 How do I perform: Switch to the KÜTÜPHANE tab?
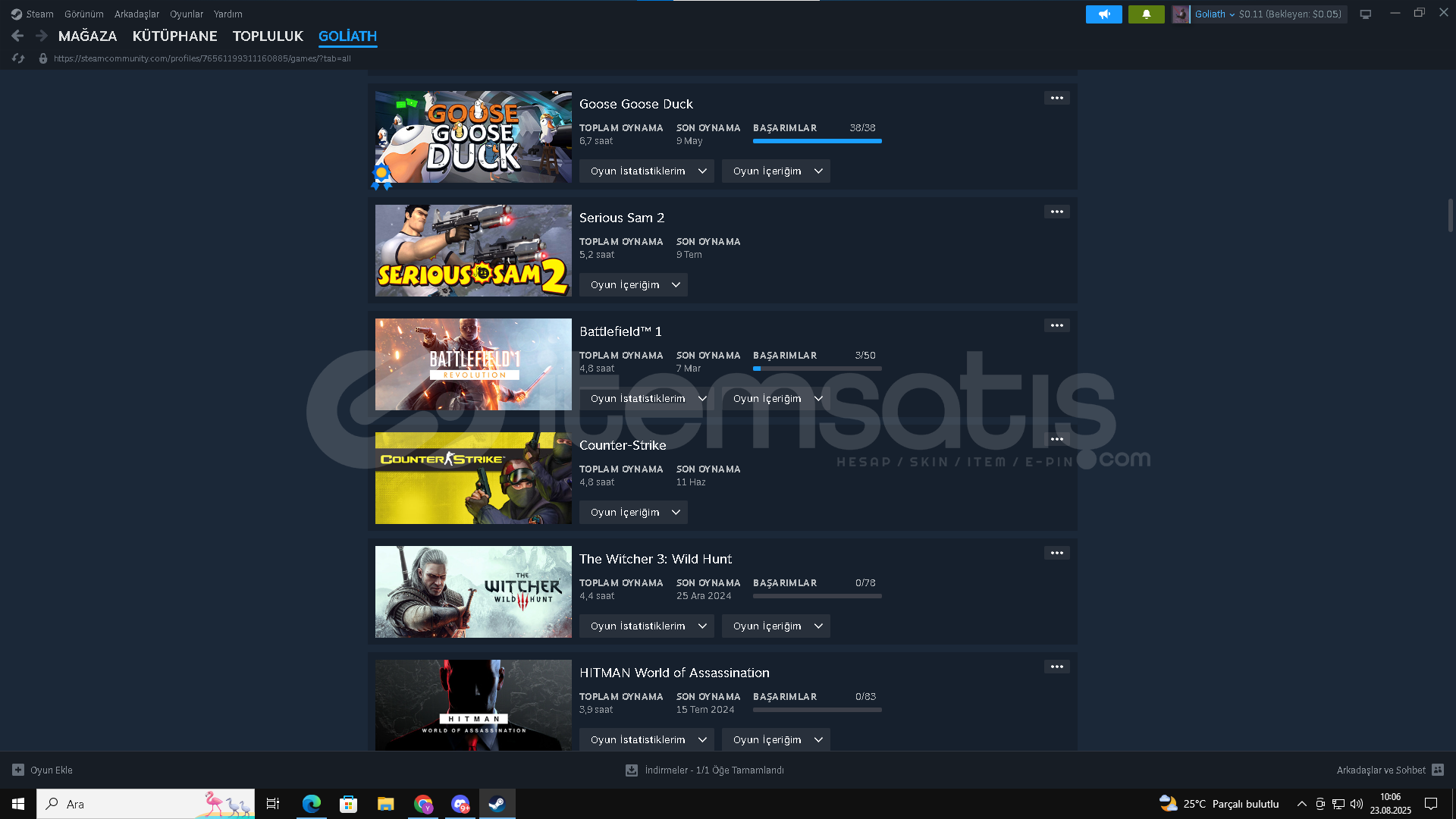coord(174,36)
